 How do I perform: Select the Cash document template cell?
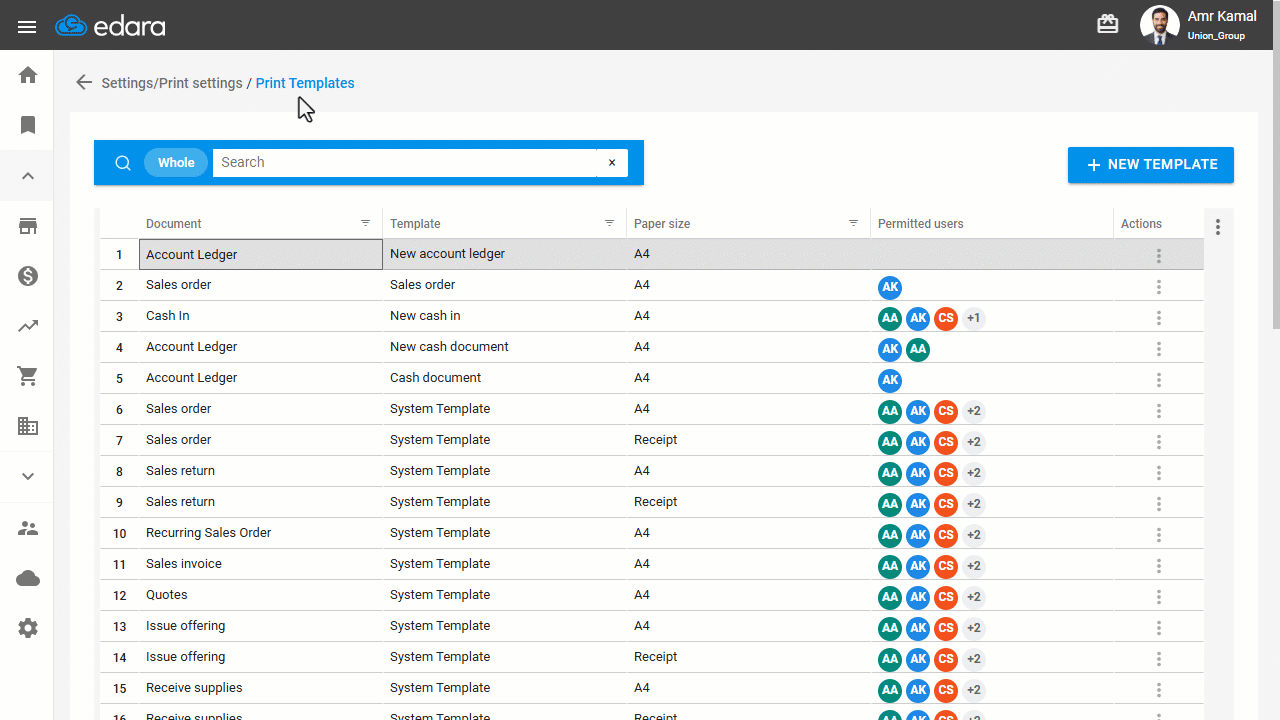(x=504, y=378)
